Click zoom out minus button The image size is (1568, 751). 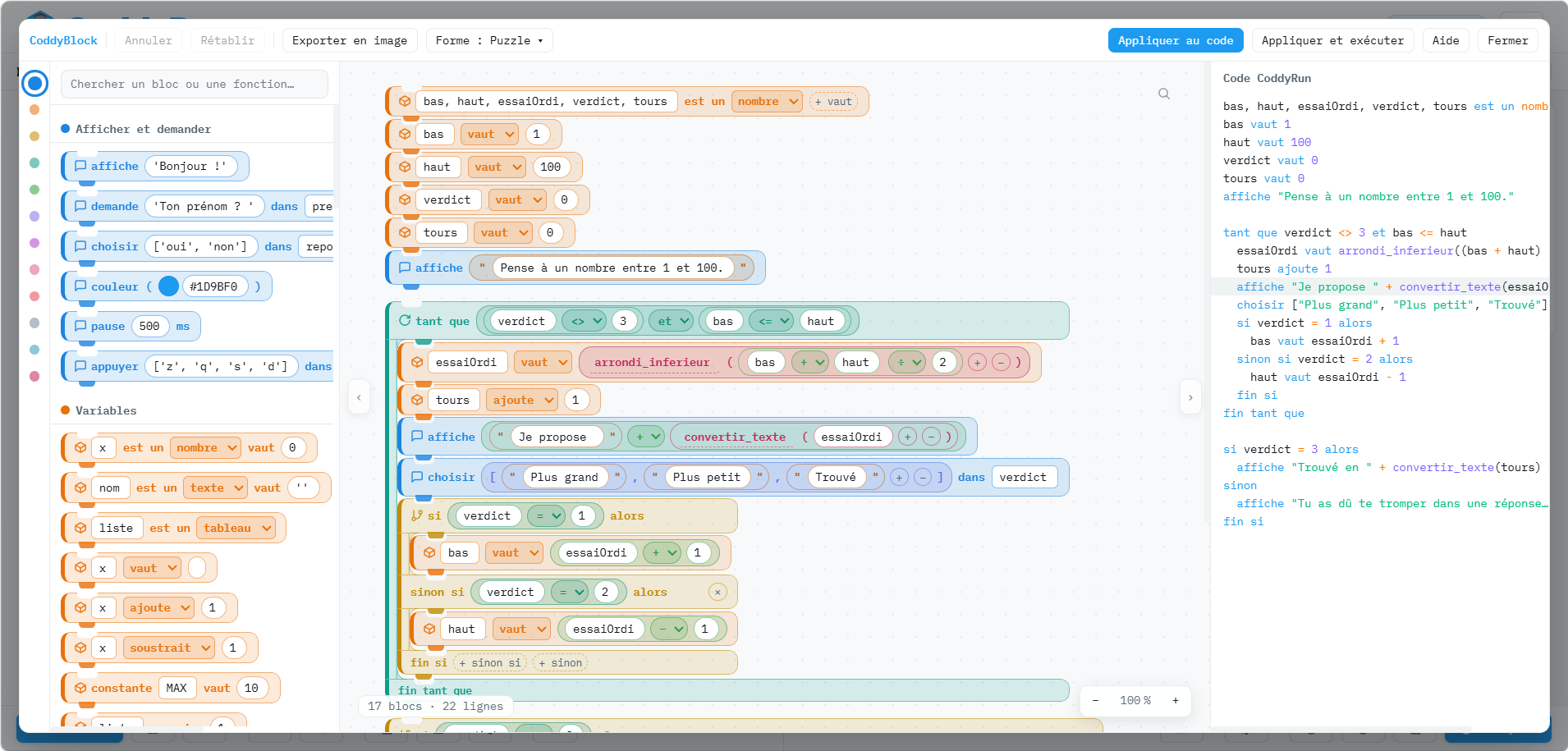[1095, 700]
